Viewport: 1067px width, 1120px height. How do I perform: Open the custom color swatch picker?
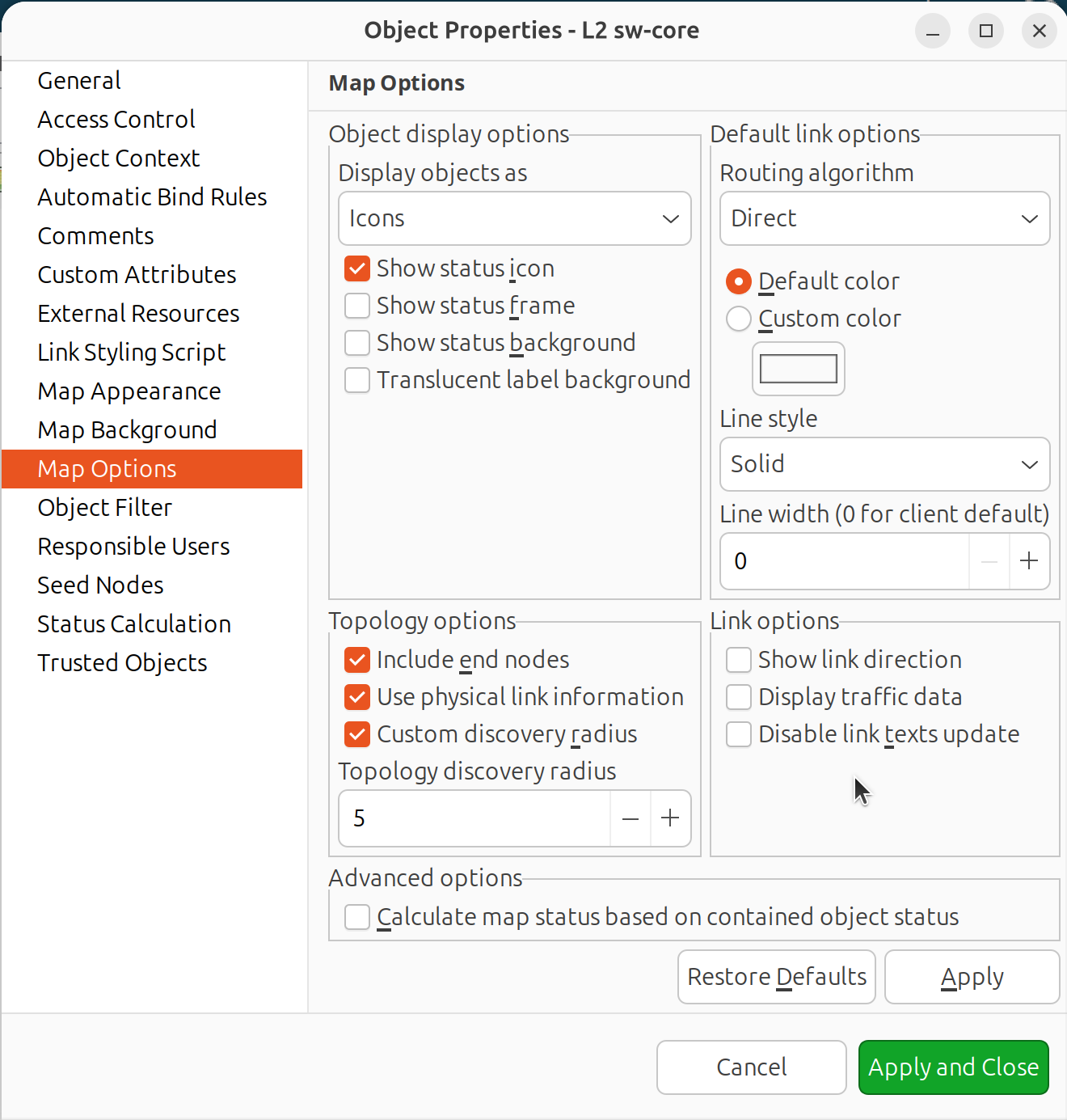(x=798, y=369)
